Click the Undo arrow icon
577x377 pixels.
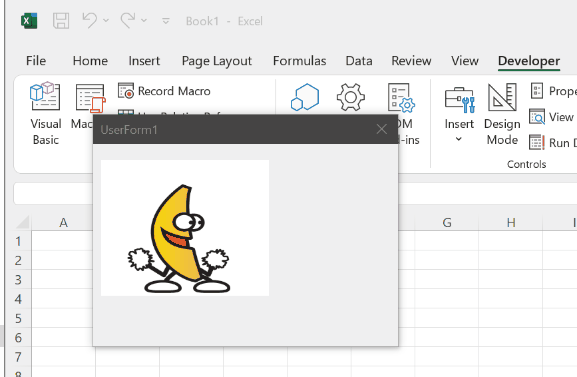coord(89,20)
